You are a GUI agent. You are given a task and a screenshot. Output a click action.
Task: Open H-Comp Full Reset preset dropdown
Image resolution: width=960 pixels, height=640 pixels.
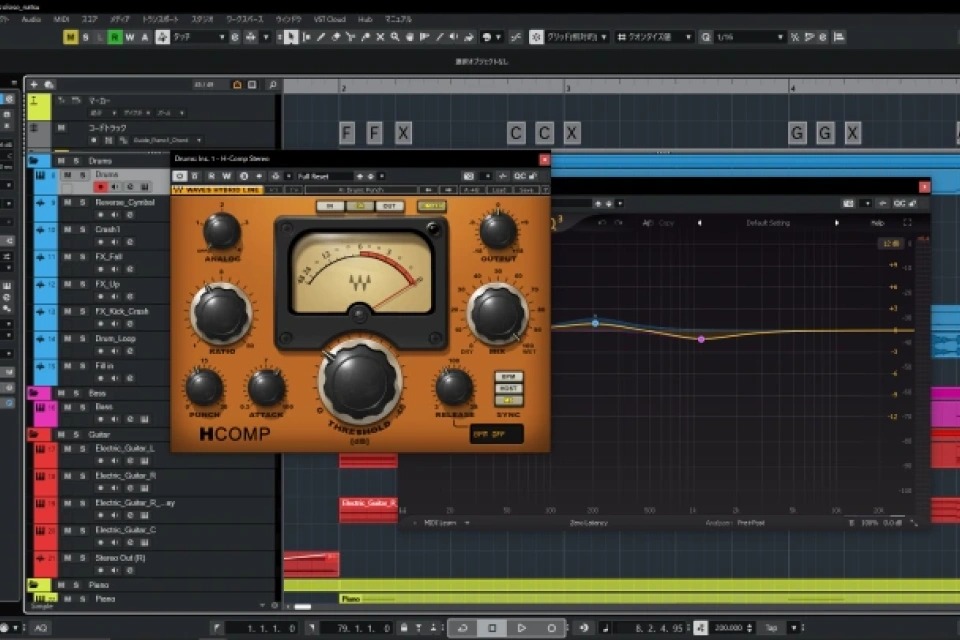coord(325,176)
